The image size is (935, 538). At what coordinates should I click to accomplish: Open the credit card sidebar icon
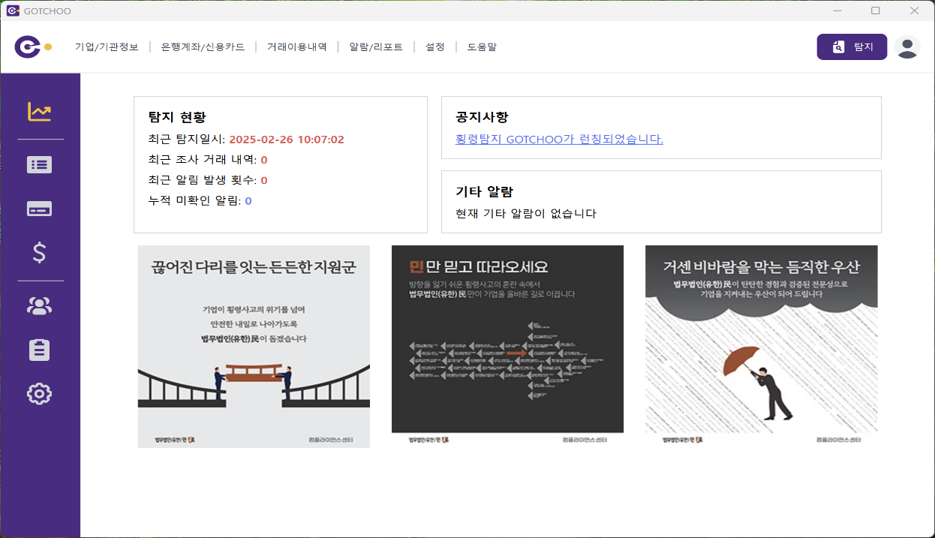tap(39, 209)
